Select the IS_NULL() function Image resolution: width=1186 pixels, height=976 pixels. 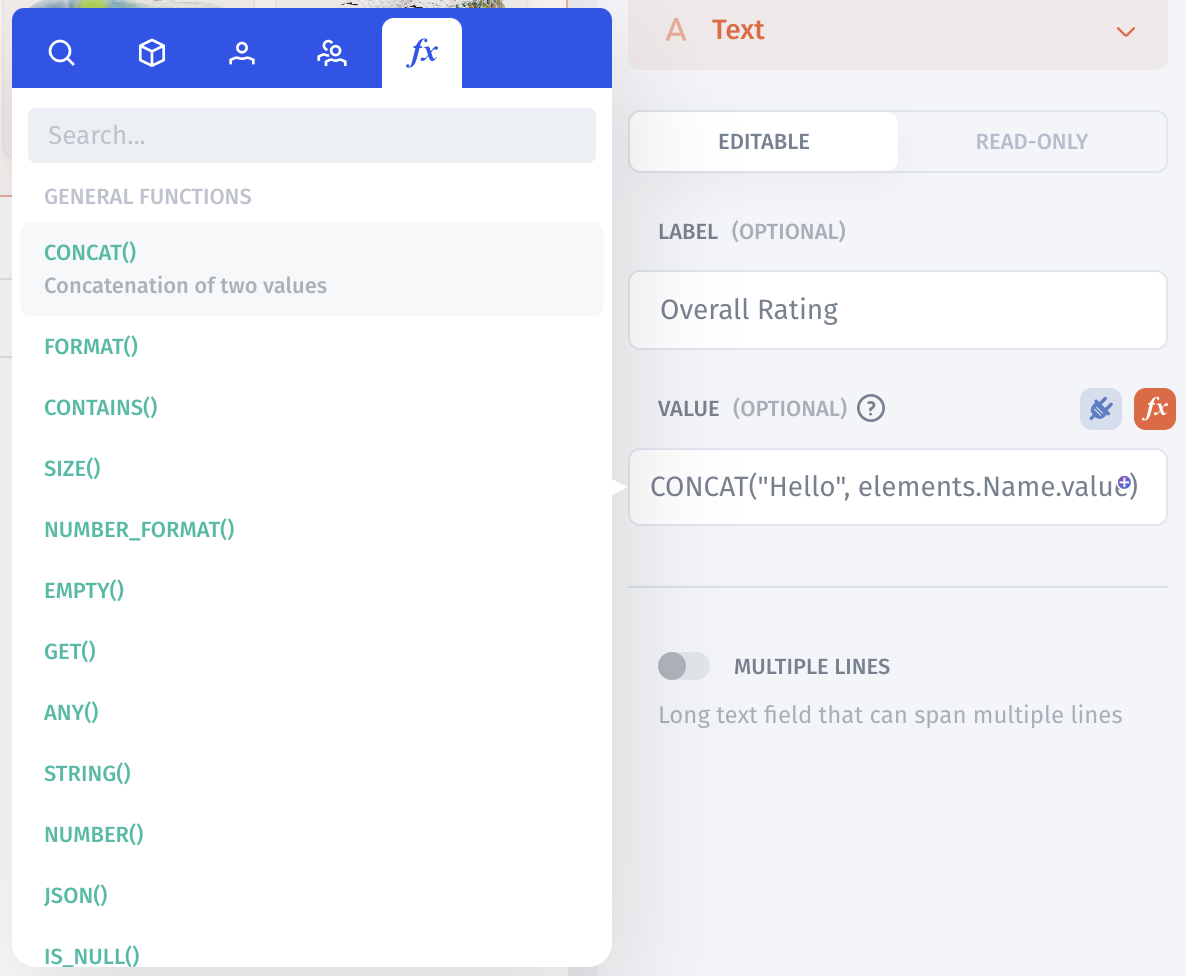tap(92, 956)
